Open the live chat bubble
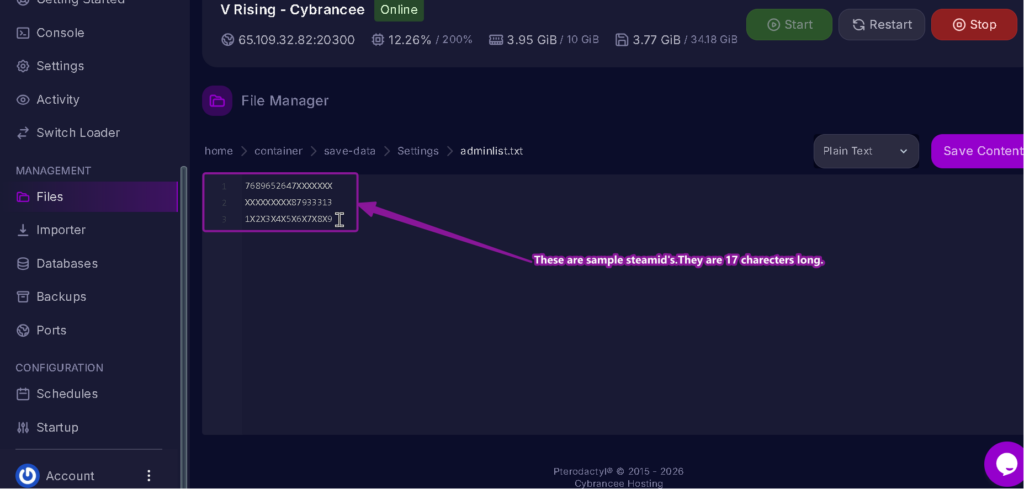The height and width of the screenshot is (489, 1024). coord(1004,464)
